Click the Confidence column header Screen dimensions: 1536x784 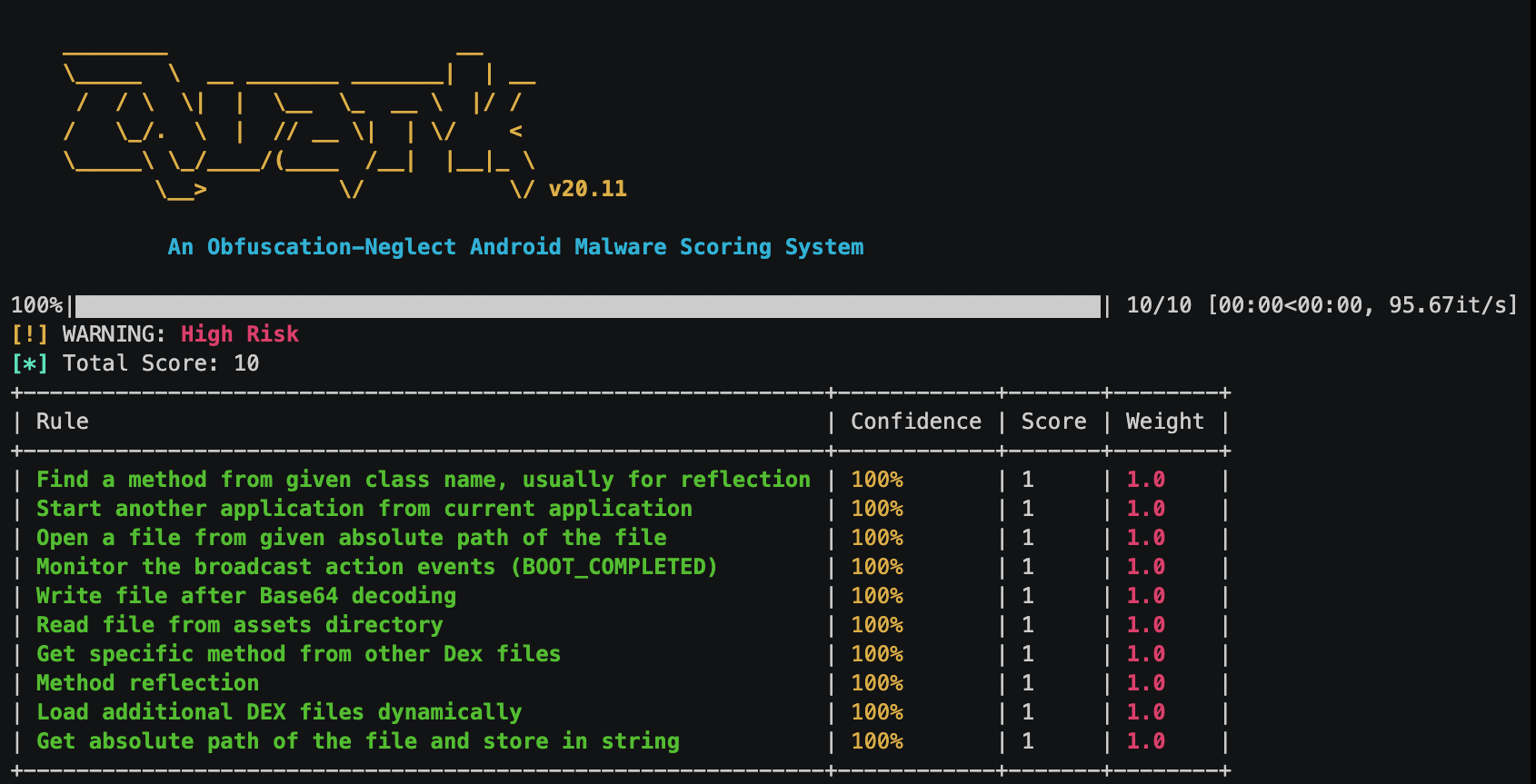915,422
